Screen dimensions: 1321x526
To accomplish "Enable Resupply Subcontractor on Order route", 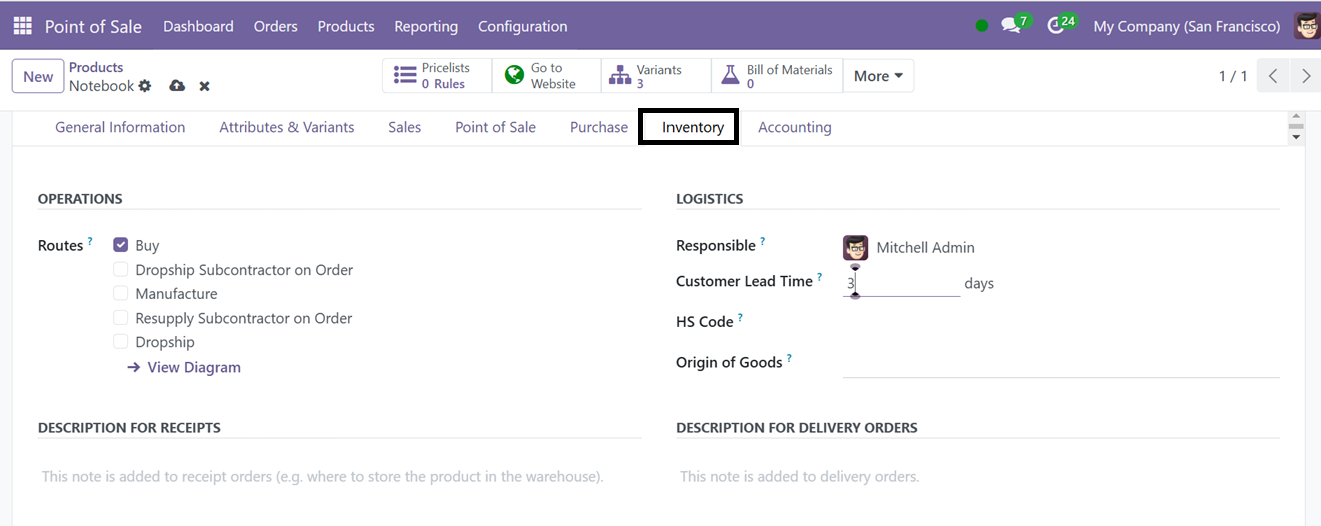I will pyautogui.click(x=121, y=318).
